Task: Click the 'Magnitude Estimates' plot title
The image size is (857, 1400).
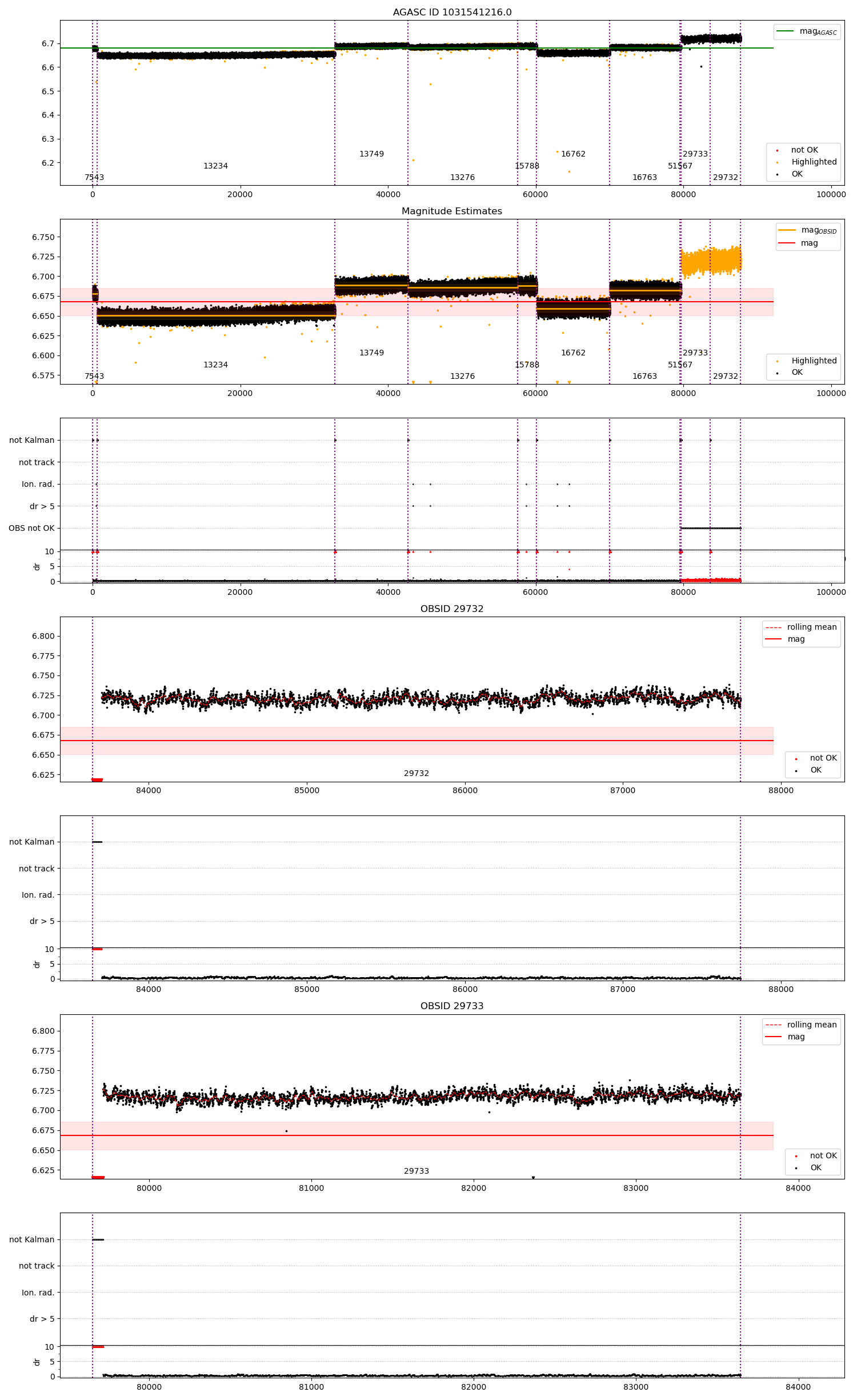Action: [452, 211]
